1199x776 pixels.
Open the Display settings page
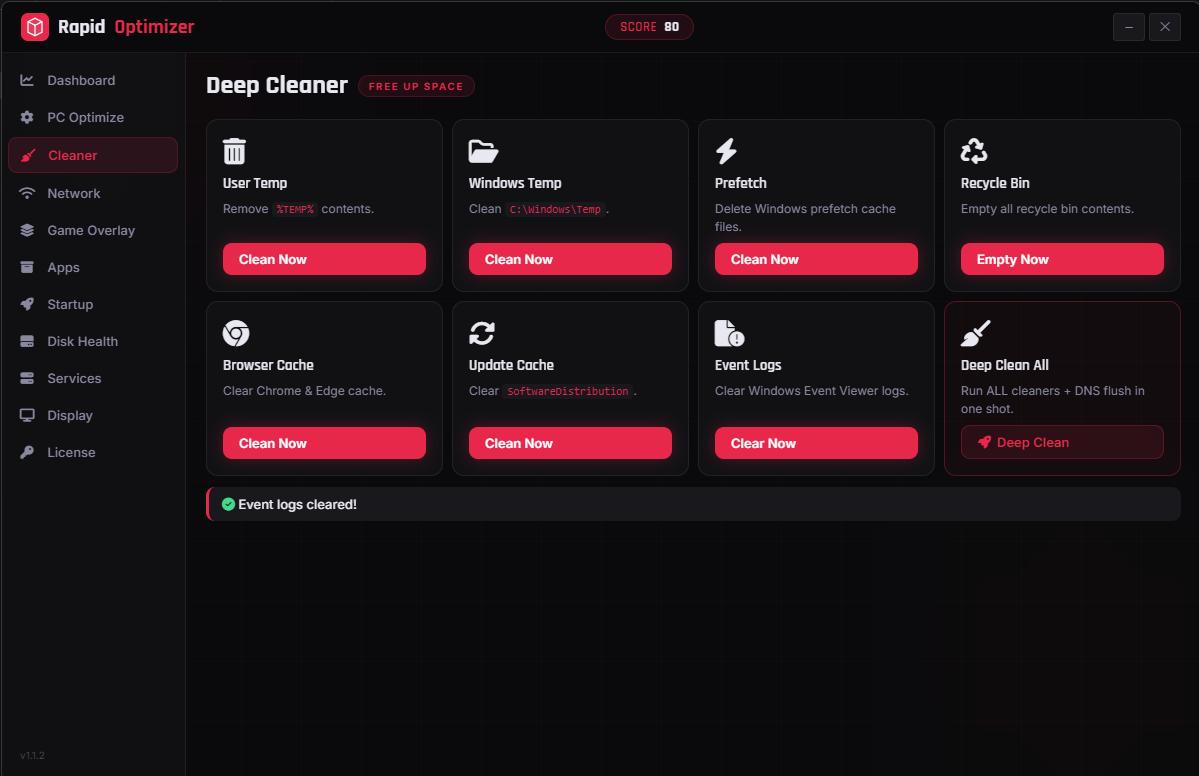[93, 415]
